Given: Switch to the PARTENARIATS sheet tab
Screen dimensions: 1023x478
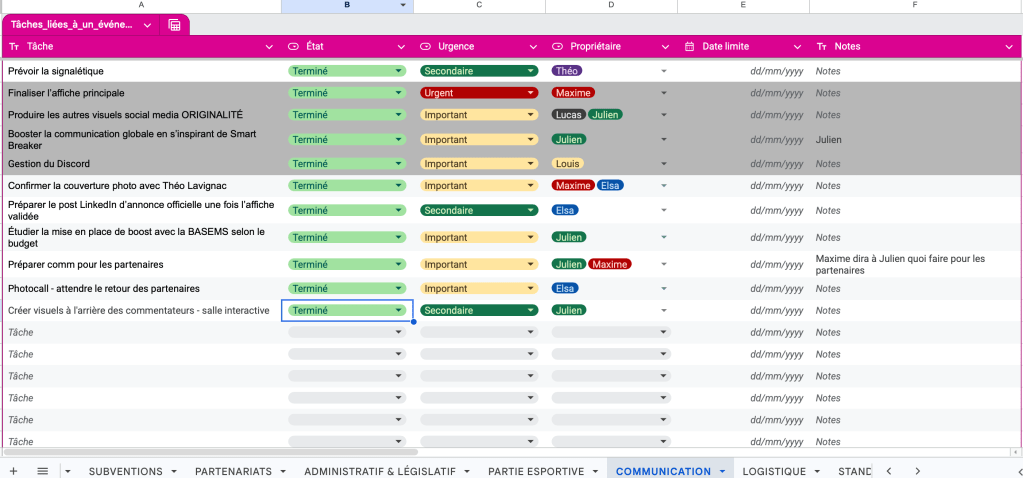Looking at the screenshot, I should click(x=233, y=471).
